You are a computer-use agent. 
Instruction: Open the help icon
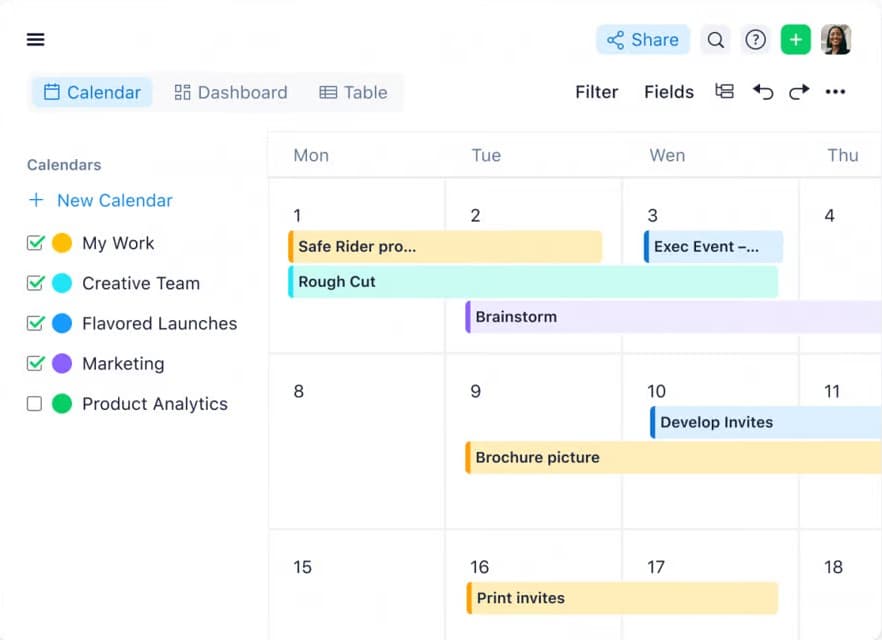(x=756, y=39)
